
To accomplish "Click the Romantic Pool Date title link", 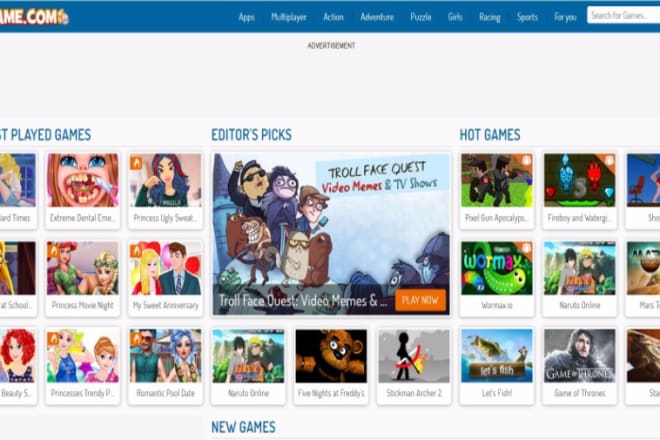I will coord(165,393).
